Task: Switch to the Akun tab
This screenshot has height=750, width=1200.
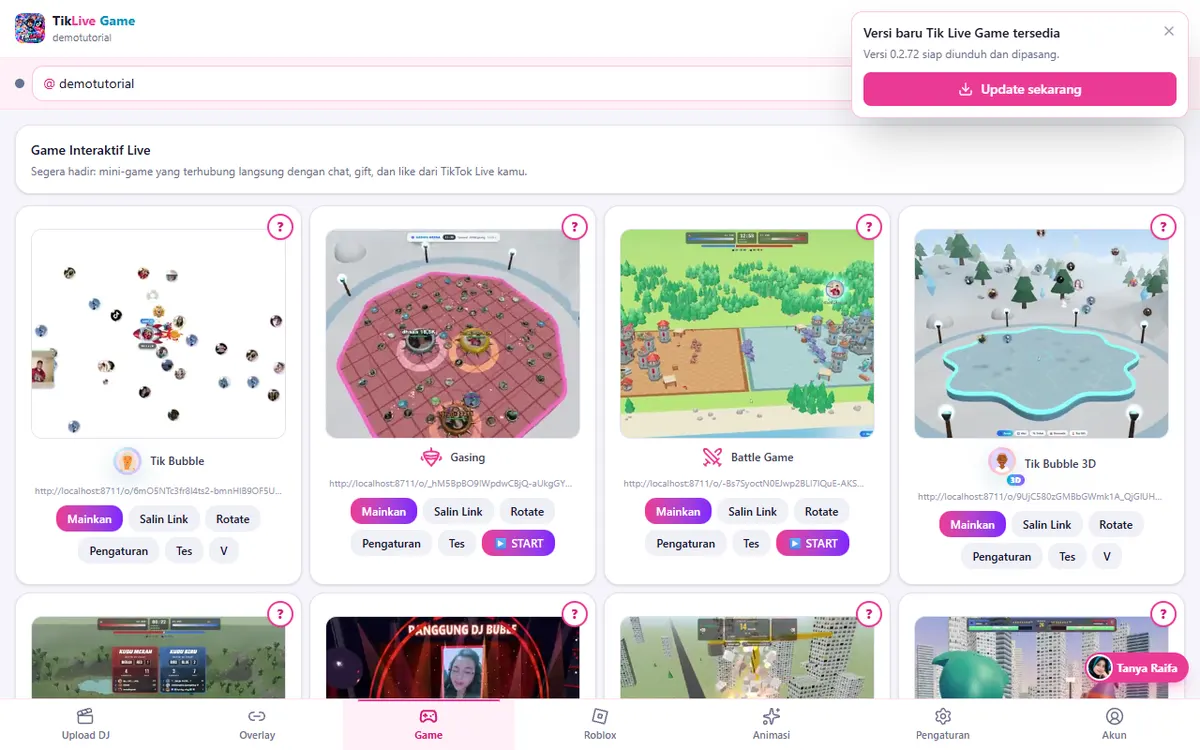Action: 1114,724
